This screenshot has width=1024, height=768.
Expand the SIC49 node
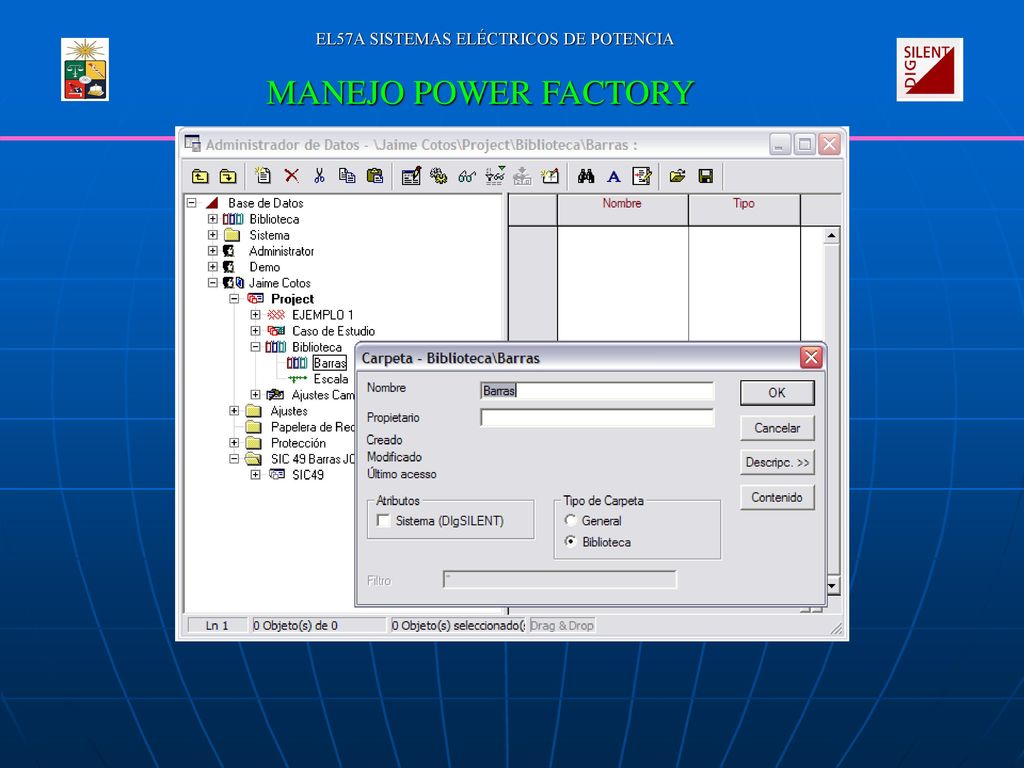pyautogui.click(x=255, y=475)
